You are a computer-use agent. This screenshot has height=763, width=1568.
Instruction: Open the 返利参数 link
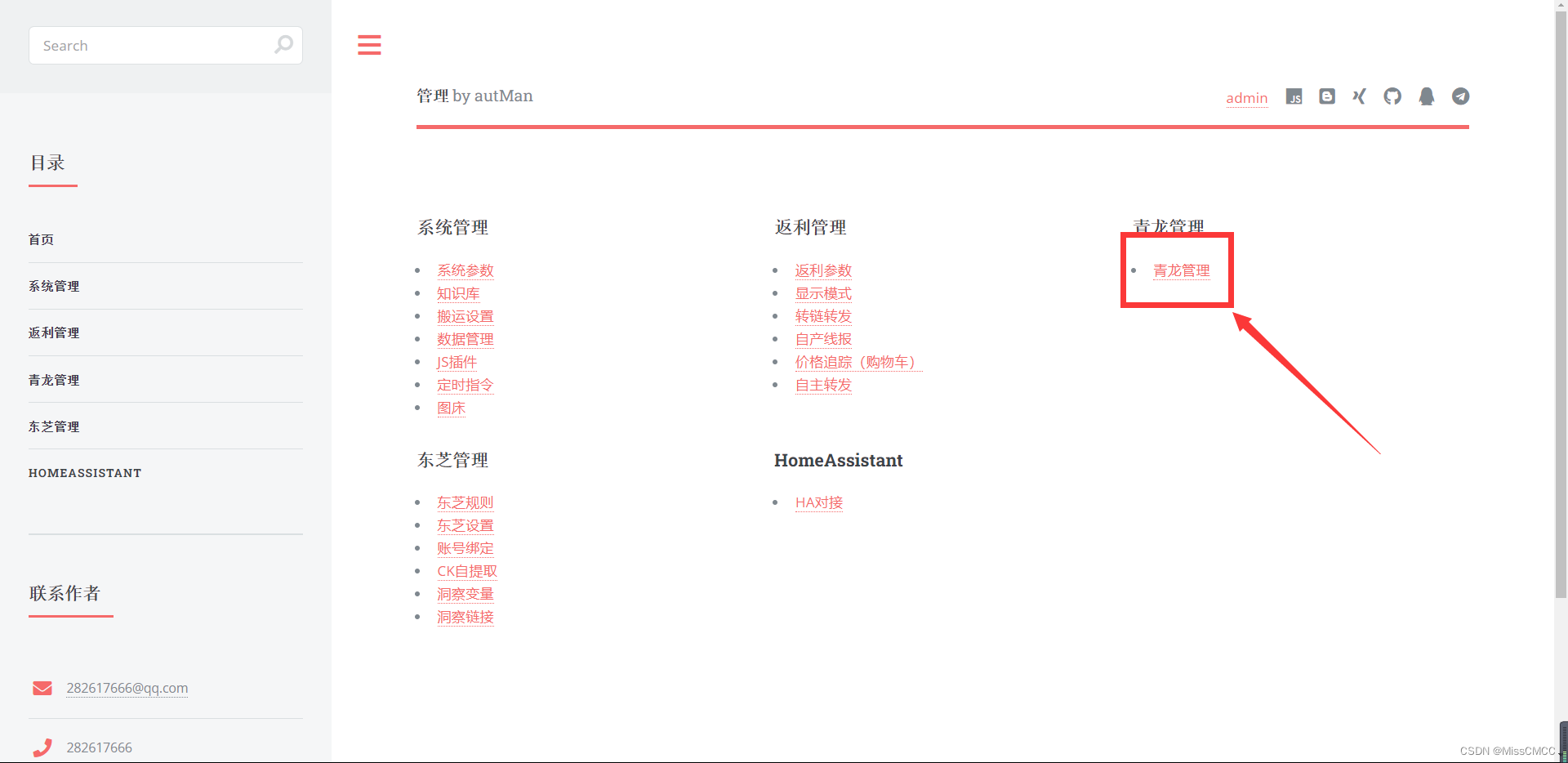coord(823,270)
